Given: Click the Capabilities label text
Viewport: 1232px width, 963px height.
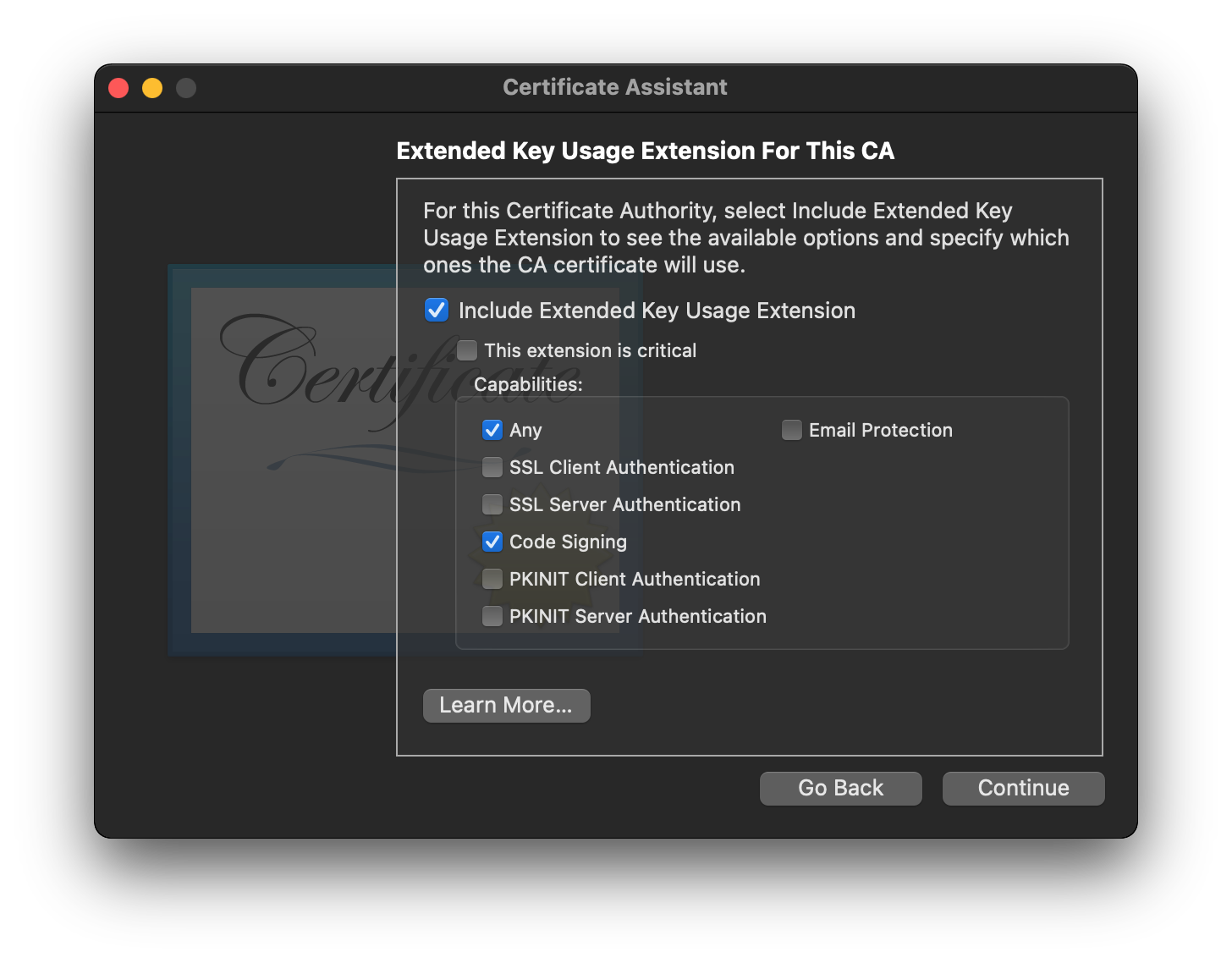Looking at the screenshot, I should pos(528,385).
